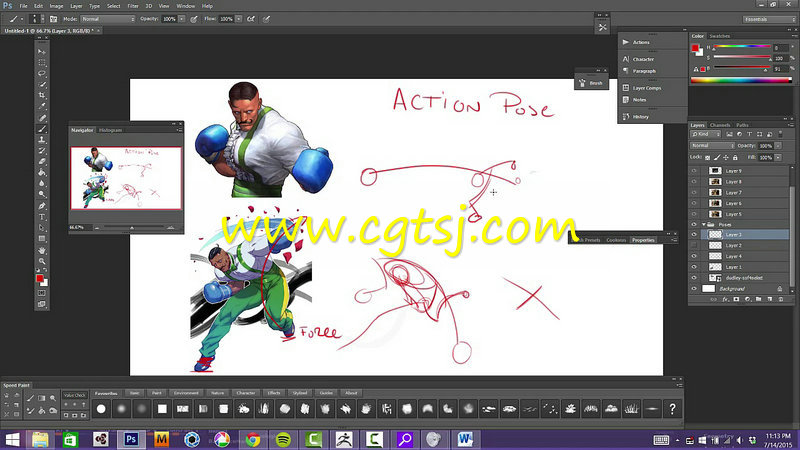Open the Image menu
The width and height of the screenshot is (800, 450).
(56, 6)
